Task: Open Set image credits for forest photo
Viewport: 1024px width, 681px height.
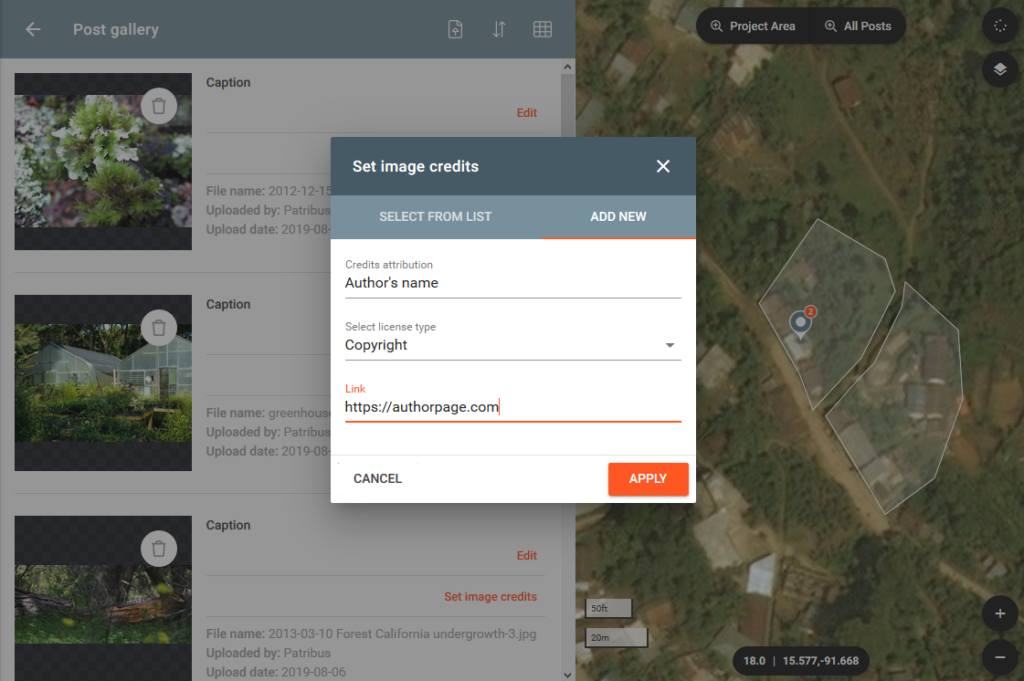Action: 490,597
